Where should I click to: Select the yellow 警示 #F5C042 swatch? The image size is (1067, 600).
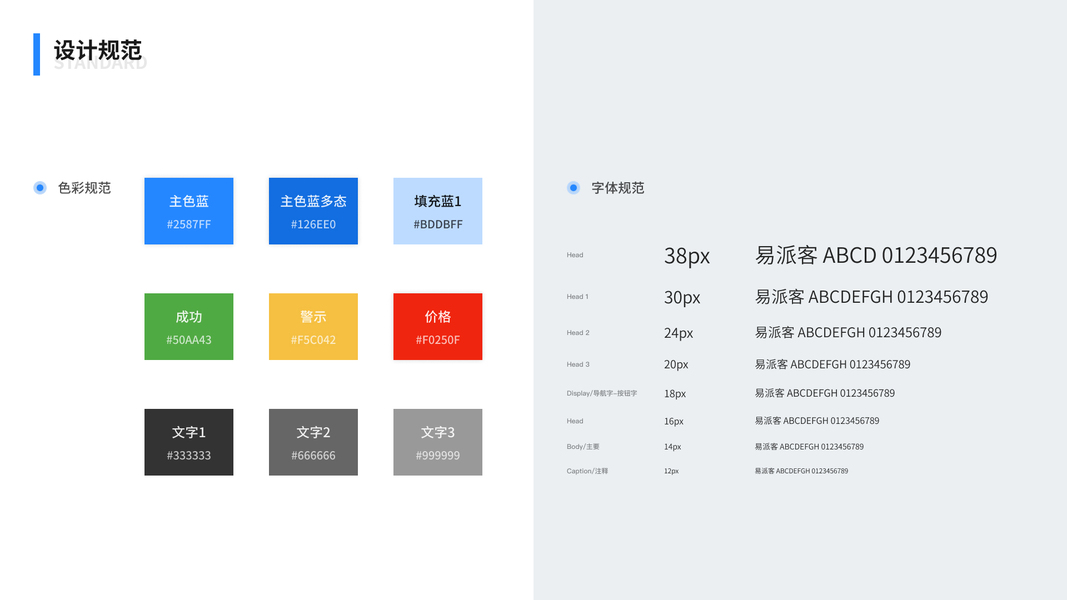(313, 327)
